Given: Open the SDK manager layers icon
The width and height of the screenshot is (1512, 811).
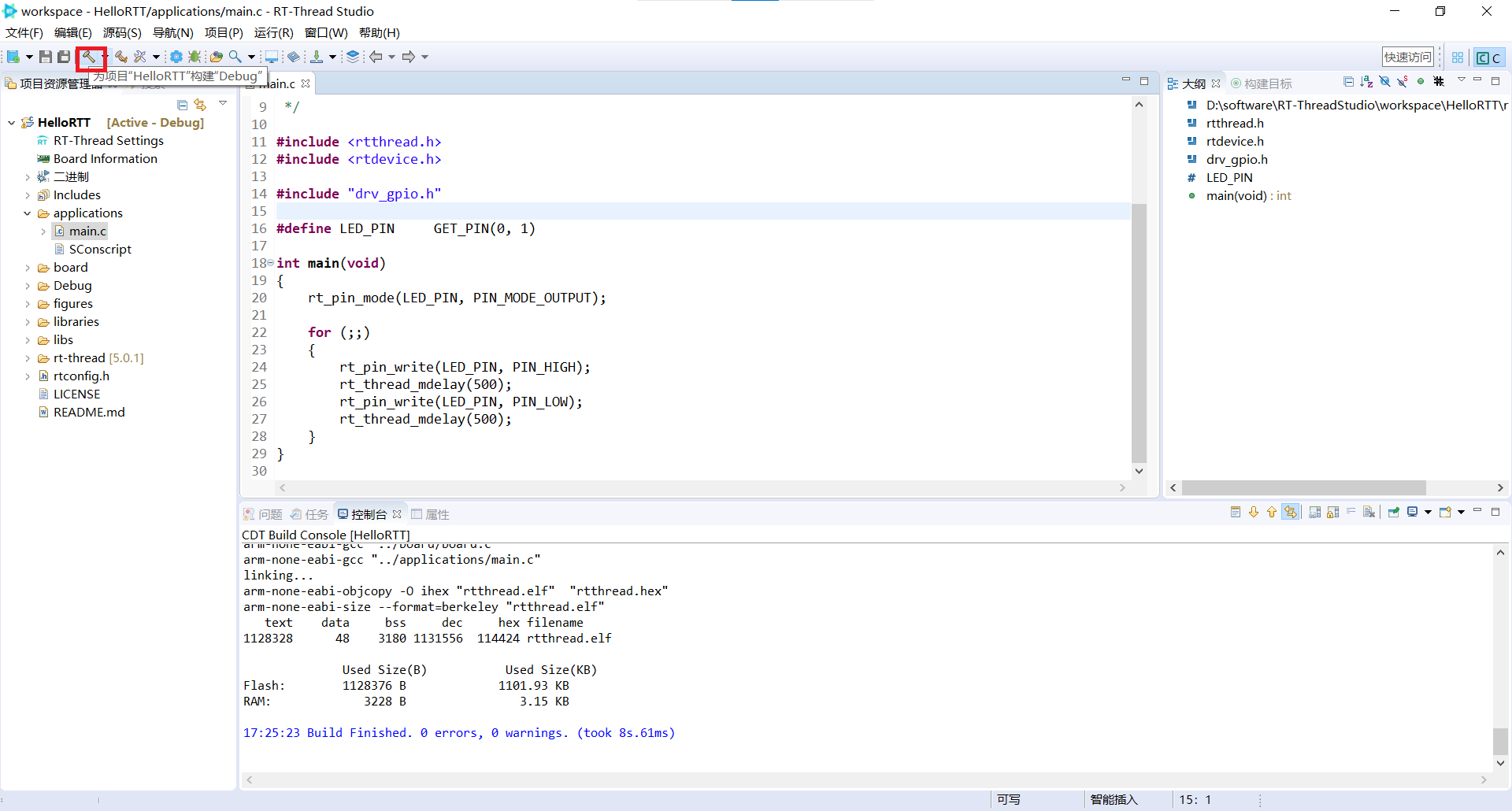Looking at the screenshot, I should (353, 57).
